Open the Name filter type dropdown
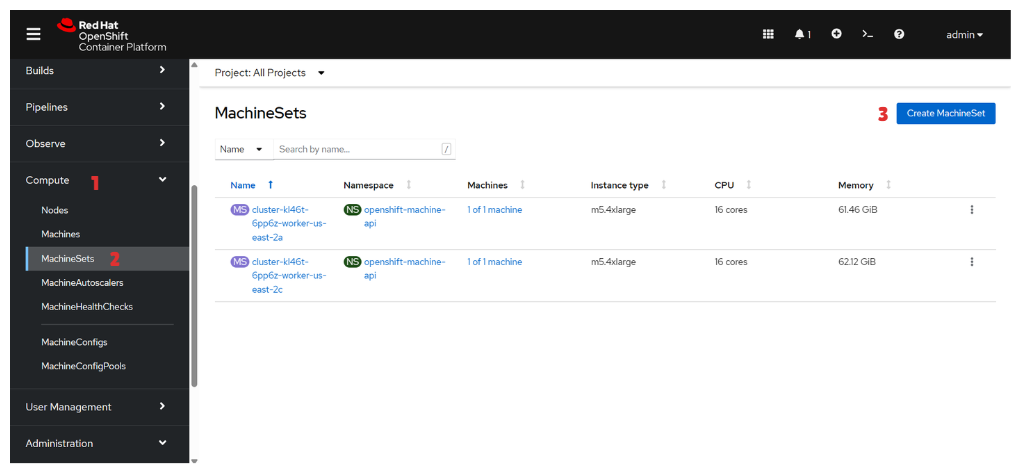1020x473 pixels. tap(242, 149)
